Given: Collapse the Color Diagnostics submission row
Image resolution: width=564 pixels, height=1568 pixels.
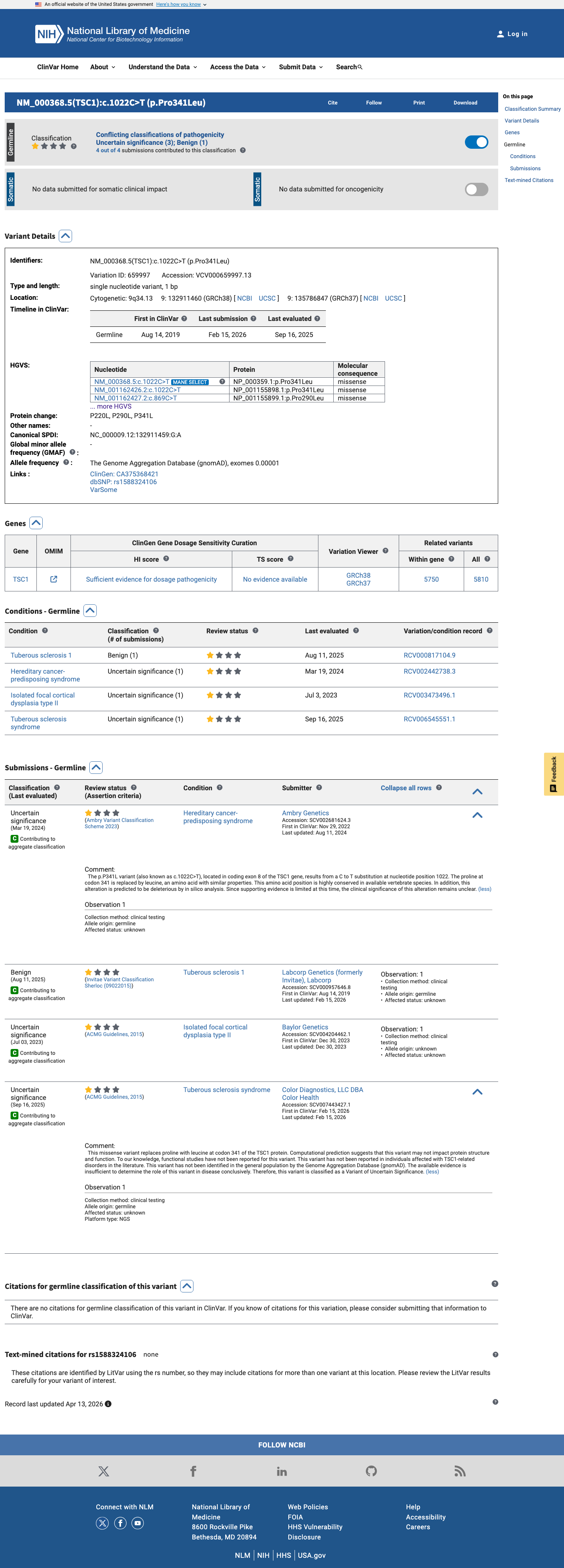Looking at the screenshot, I should pos(477,1092).
